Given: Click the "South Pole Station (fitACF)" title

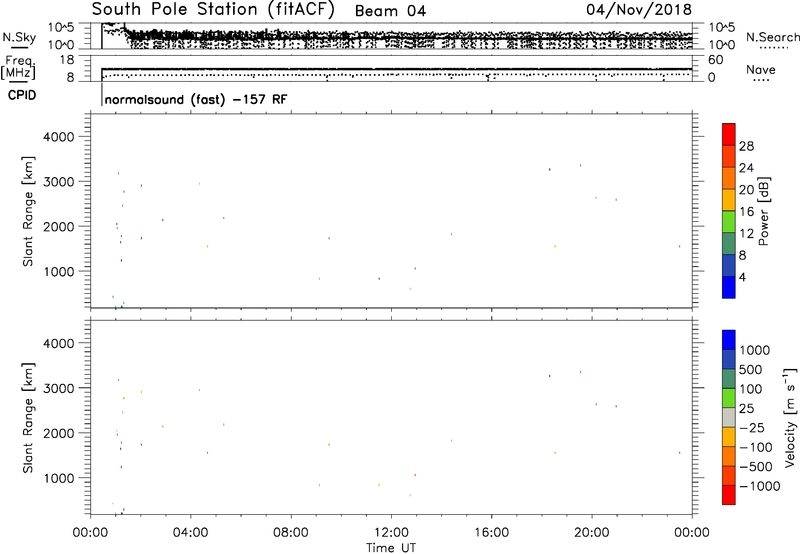Looking at the screenshot, I should coord(213,9).
